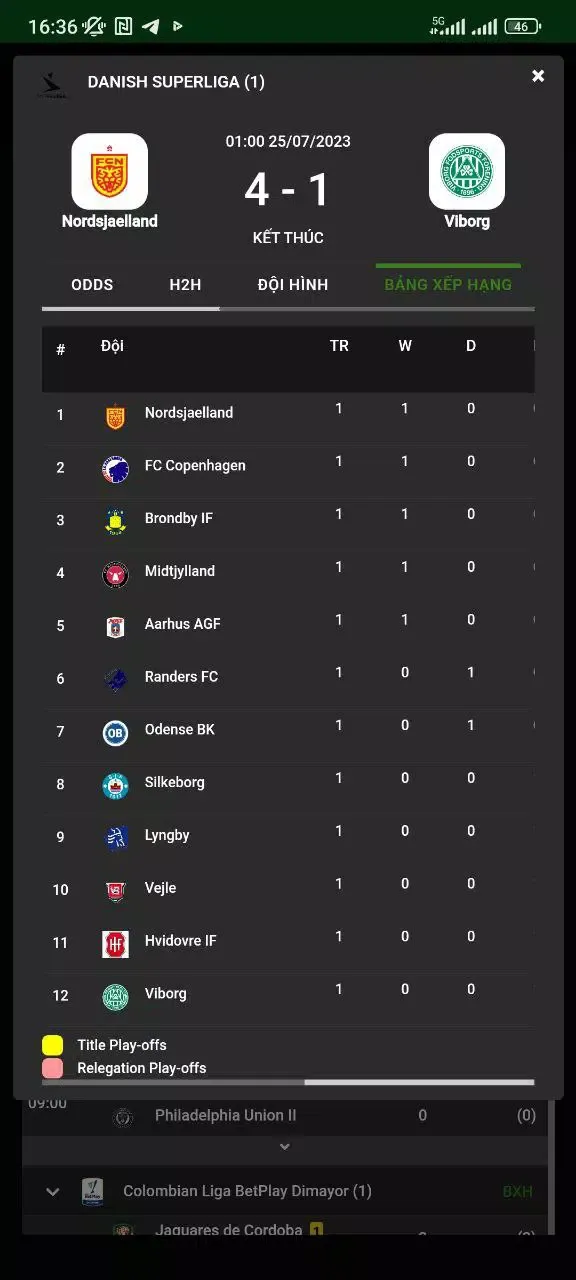Switch to the ODDS tab
Screen dimensions: 576x1280
[x=92, y=285]
